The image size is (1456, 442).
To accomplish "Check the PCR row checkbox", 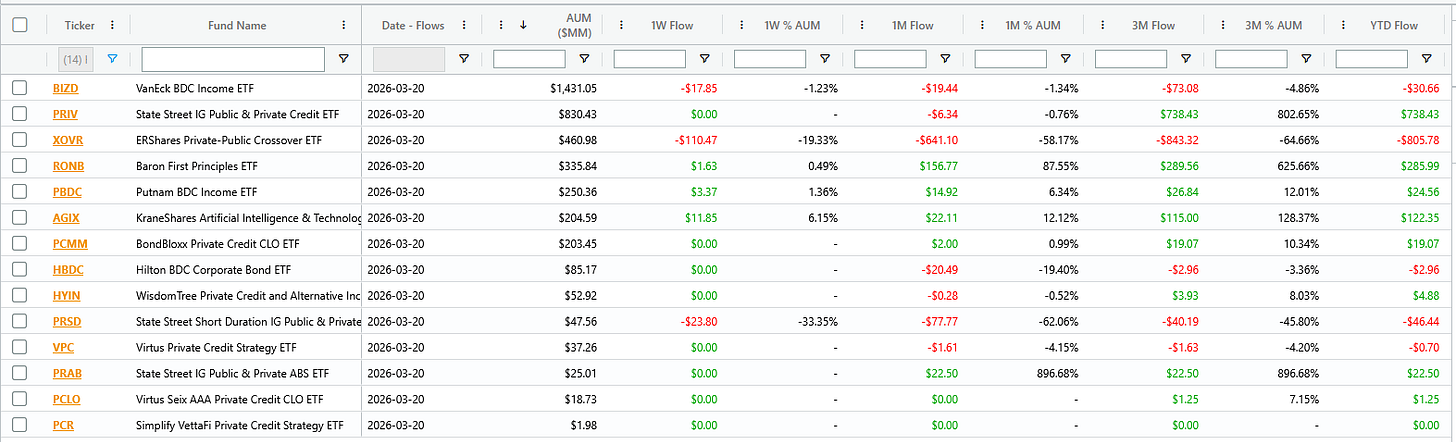I will (x=19, y=425).
